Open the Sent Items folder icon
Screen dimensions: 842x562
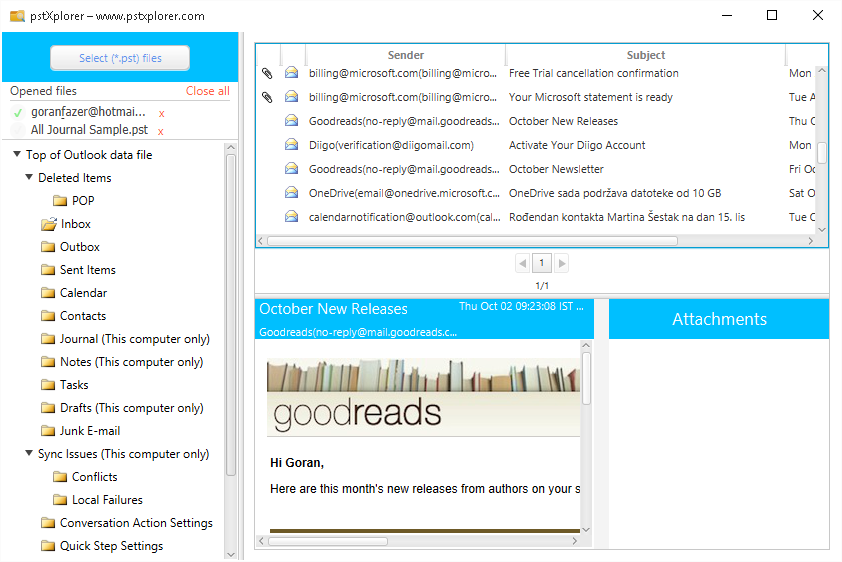tap(48, 270)
